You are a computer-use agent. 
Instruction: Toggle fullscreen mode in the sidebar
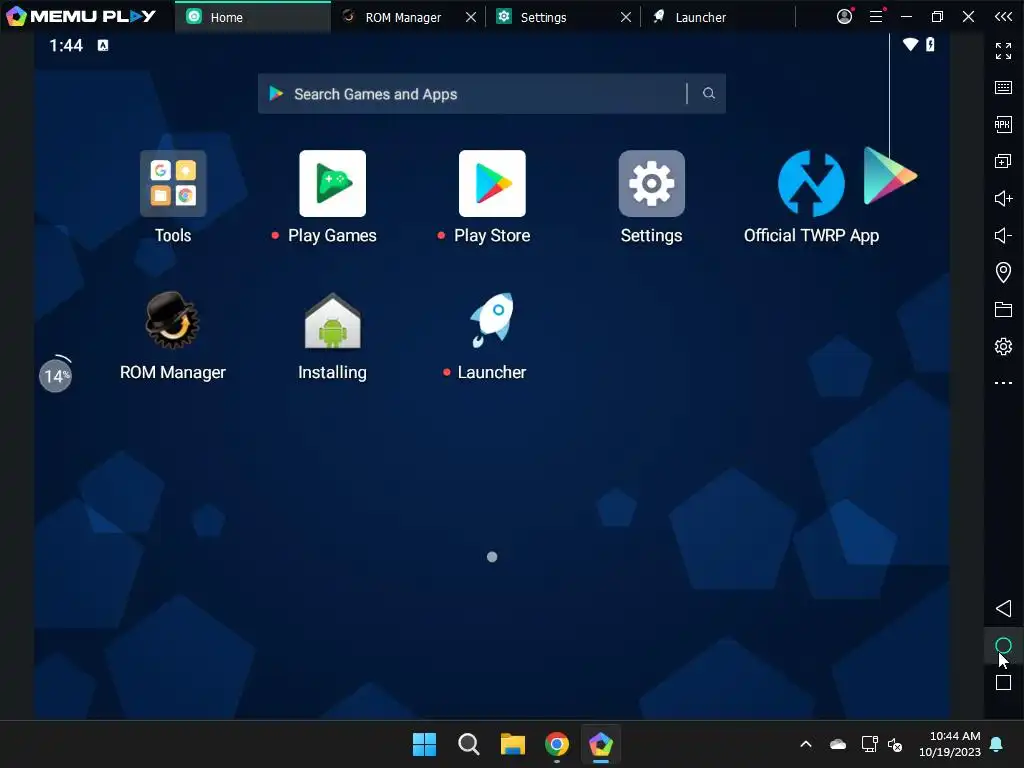1003,50
